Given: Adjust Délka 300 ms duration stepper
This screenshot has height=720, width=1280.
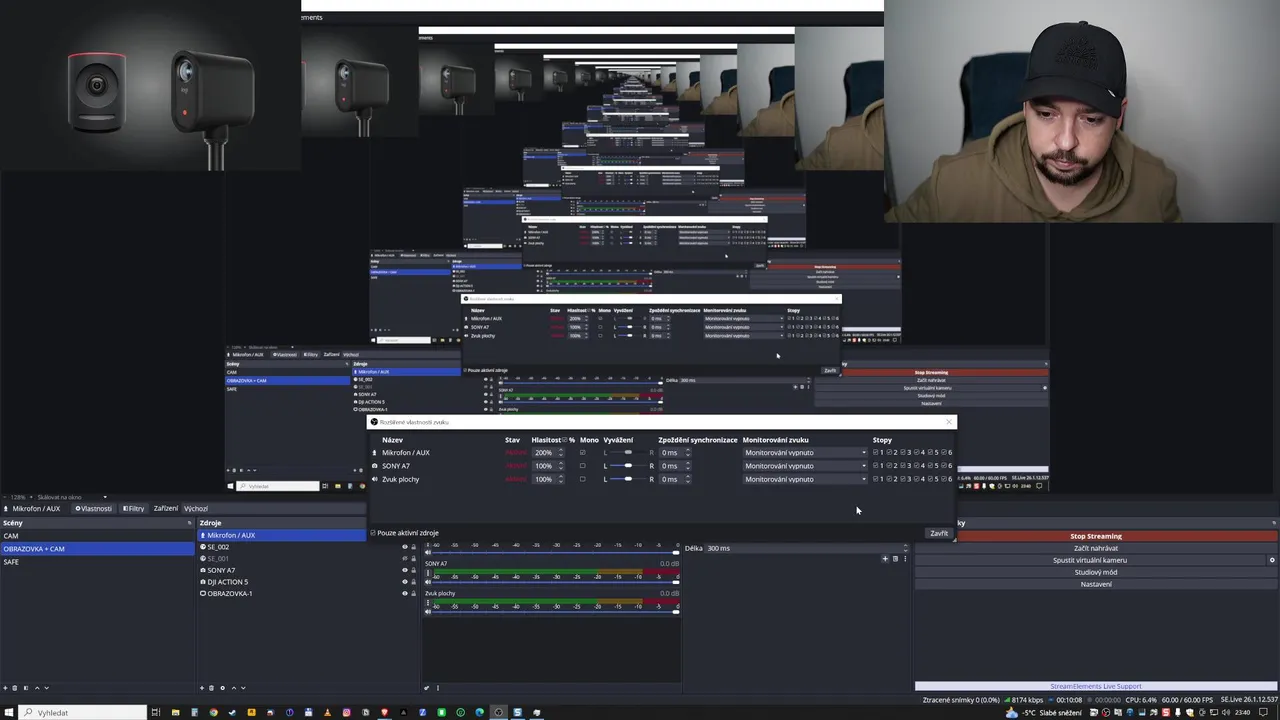Looking at the screenshot, I should point(905,548).
